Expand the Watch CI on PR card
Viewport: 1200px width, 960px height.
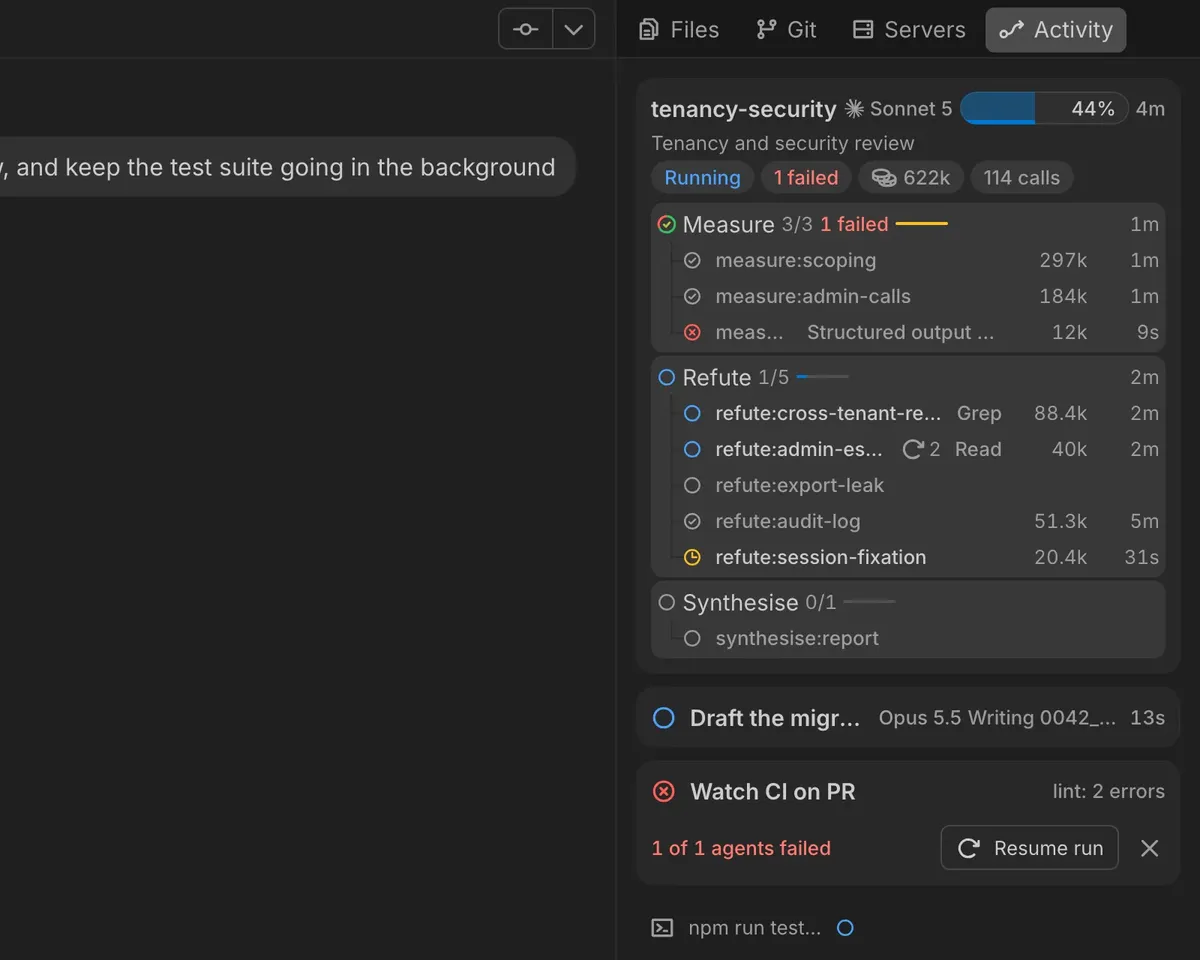coord(908,791)
